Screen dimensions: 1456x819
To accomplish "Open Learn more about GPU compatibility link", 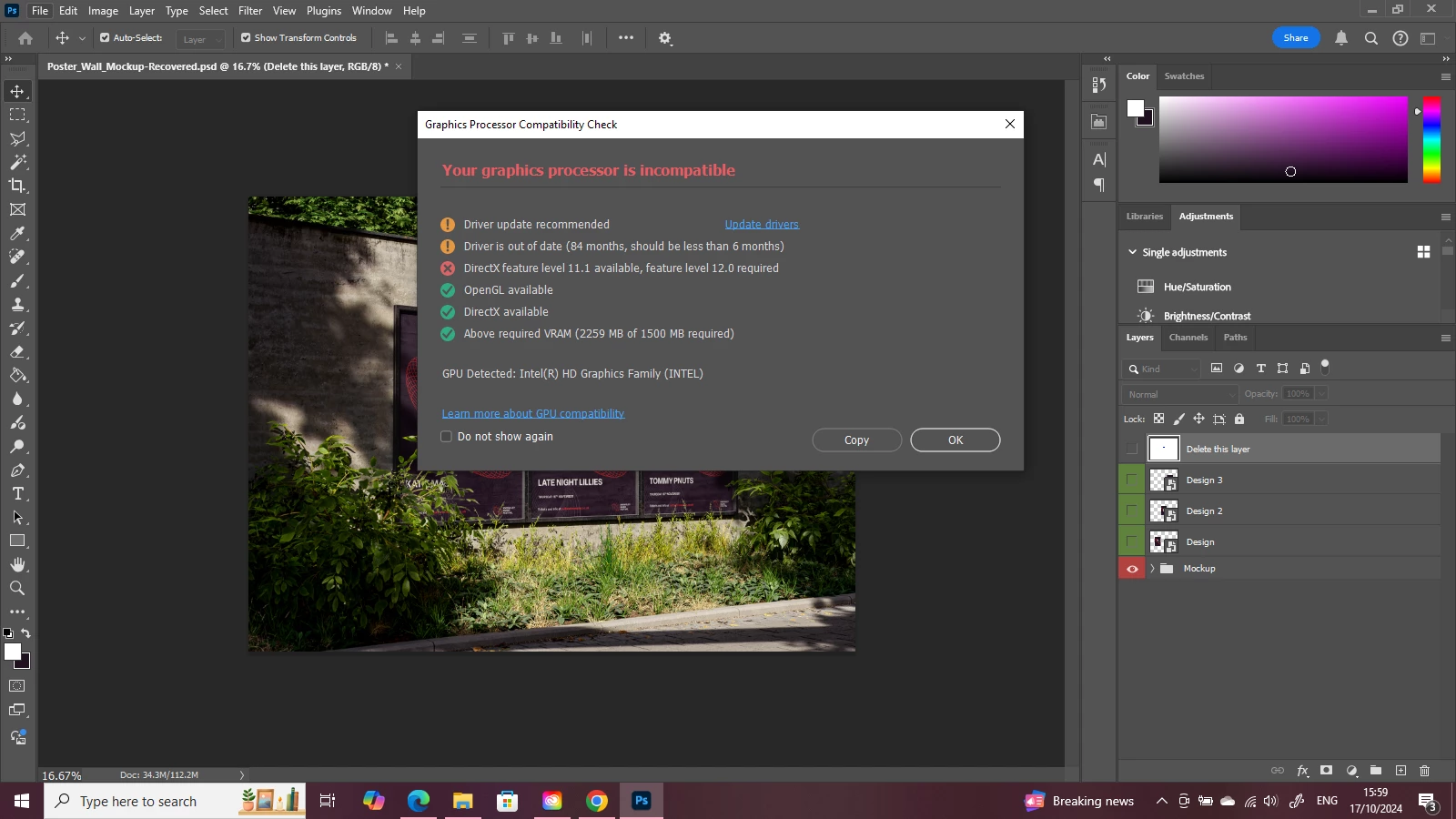I will pos(533,414).
